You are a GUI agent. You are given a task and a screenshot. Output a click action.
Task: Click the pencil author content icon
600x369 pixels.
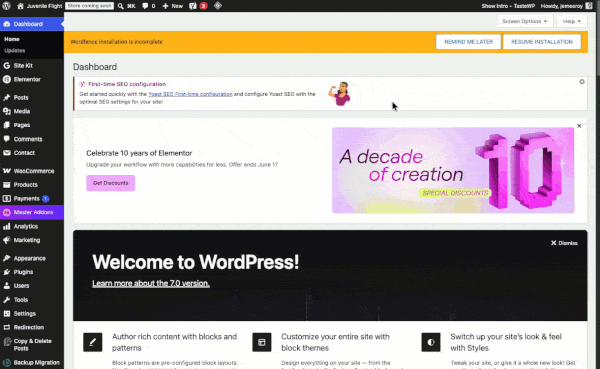coord(93,342)
